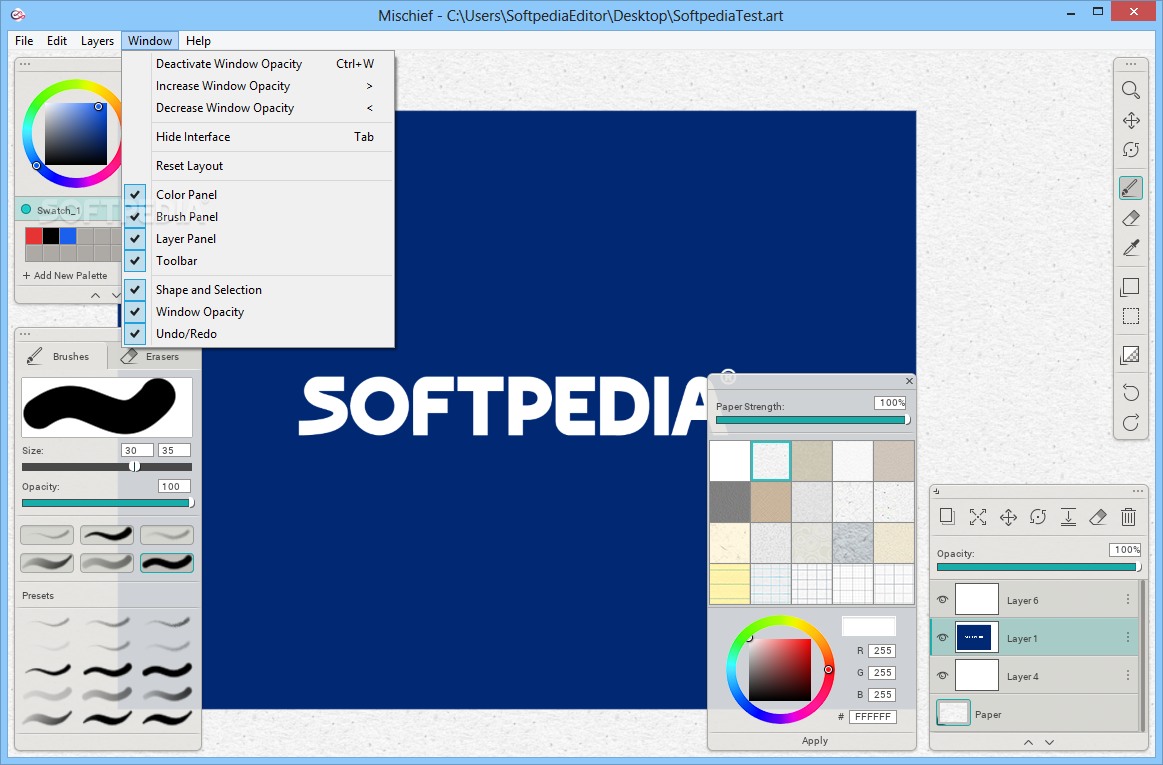1163x765 pixels.
Task: Hide Layer 6 with its eye icon
Action: [x=942, y=600]
